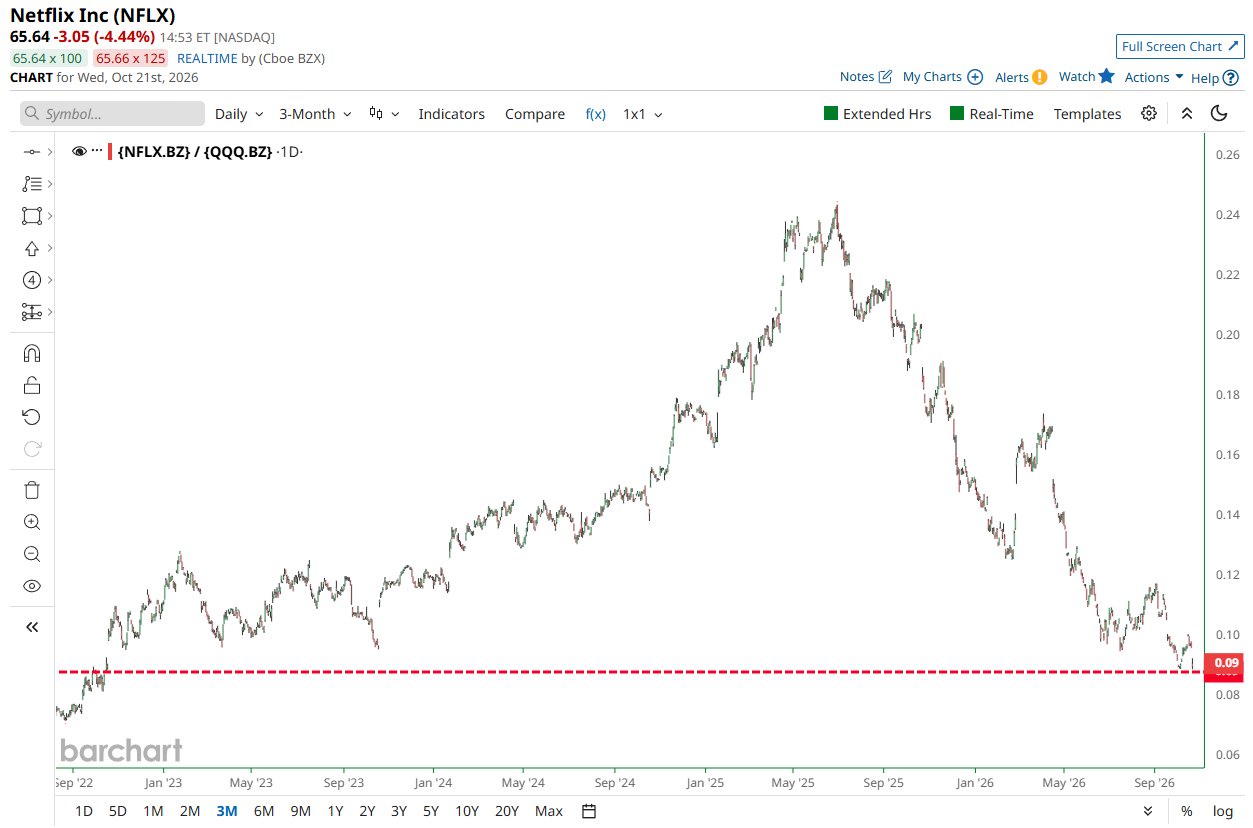1253x828 pixels.
Task: Open the chart type candlestick dropdown
Action: (x=384, y=114)
